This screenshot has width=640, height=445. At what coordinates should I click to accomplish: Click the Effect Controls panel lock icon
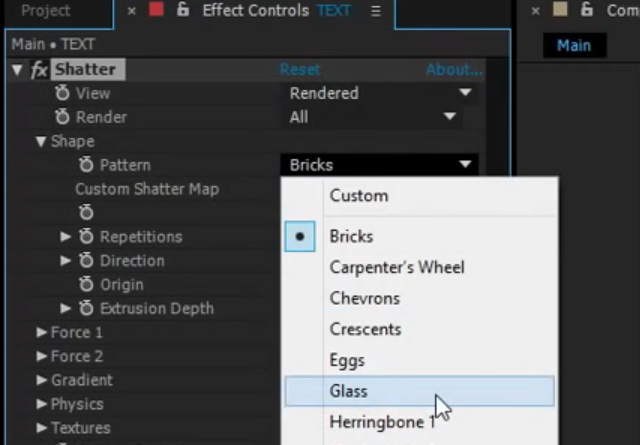tap(183, 10)
